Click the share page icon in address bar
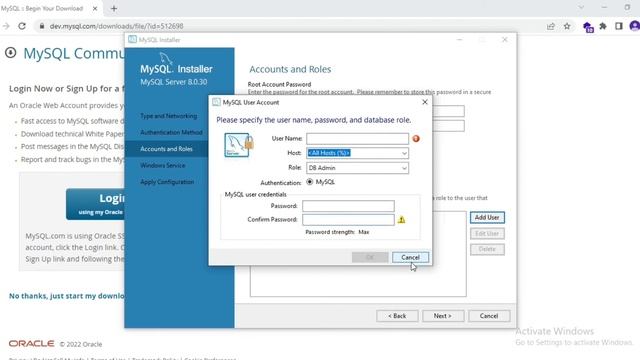The height and width of the screenshot is (360, 640). pos(551,26)
